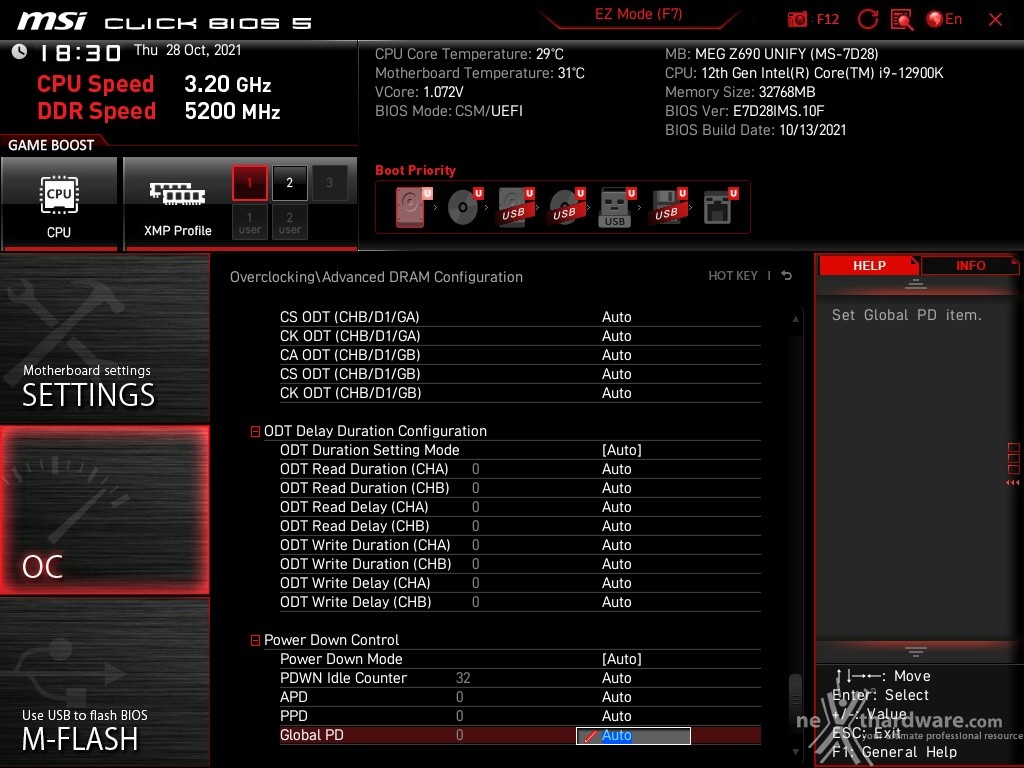Click the settings list scrollbar thumb

[x=795, y=700]
